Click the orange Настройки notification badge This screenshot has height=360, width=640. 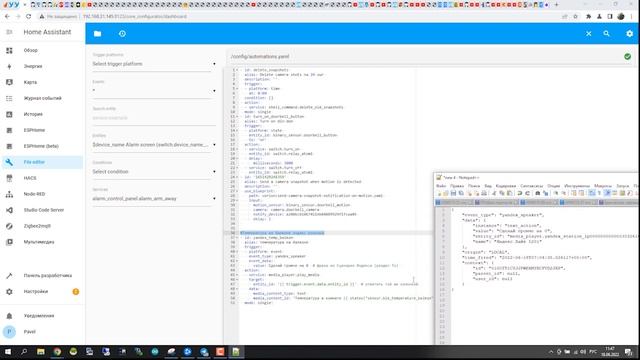pos(76,291)
